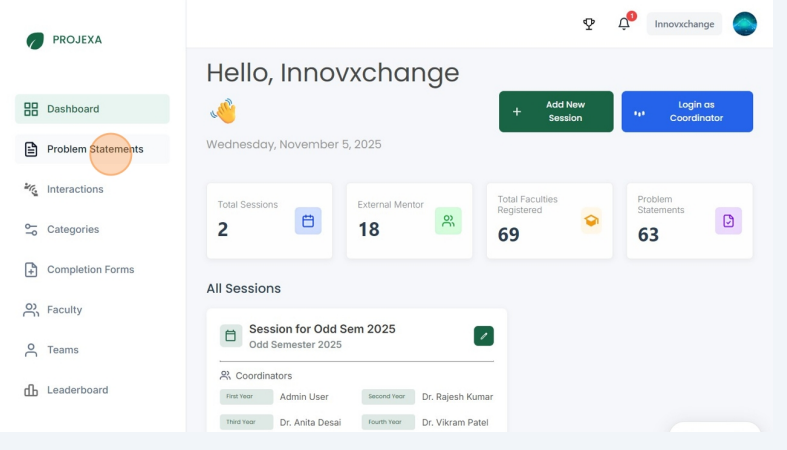Open the Leaderboard page
787x450 pixels.
pyautogui.click(x=77, y=390)
